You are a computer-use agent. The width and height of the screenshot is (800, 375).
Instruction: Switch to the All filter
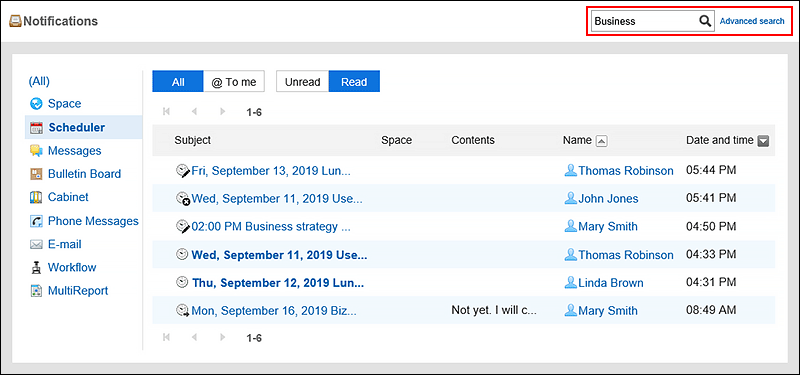tap(178, 82)
